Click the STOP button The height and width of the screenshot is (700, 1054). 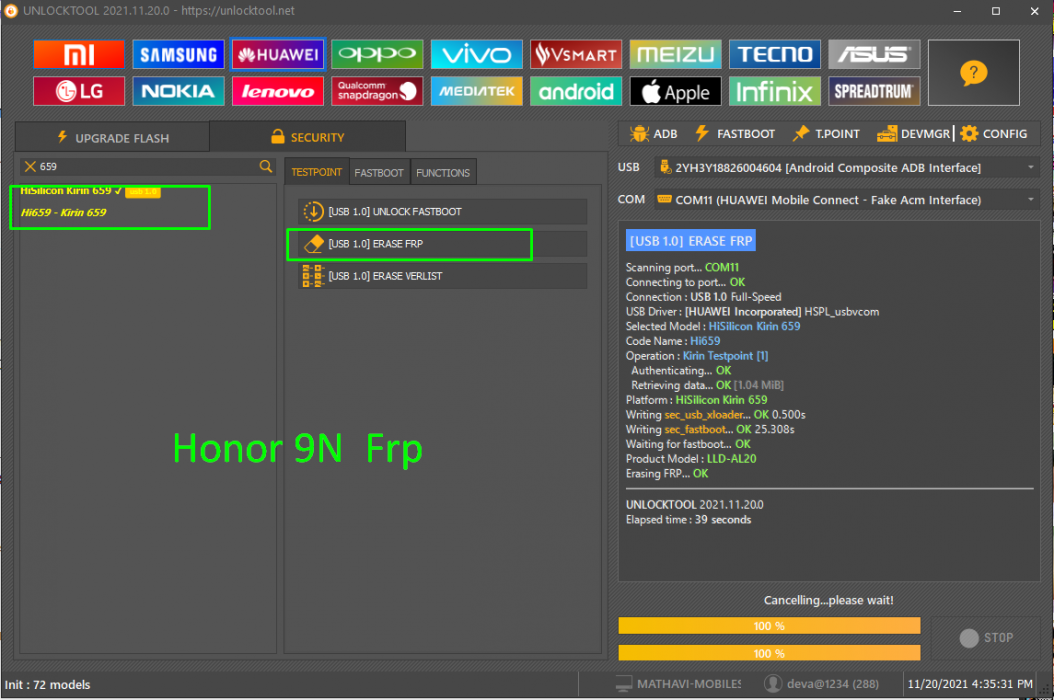click(x=986, y=637)
